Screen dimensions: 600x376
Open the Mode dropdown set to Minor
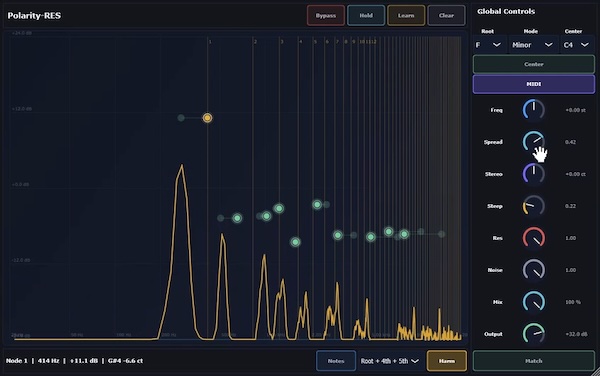pos(532,45)
